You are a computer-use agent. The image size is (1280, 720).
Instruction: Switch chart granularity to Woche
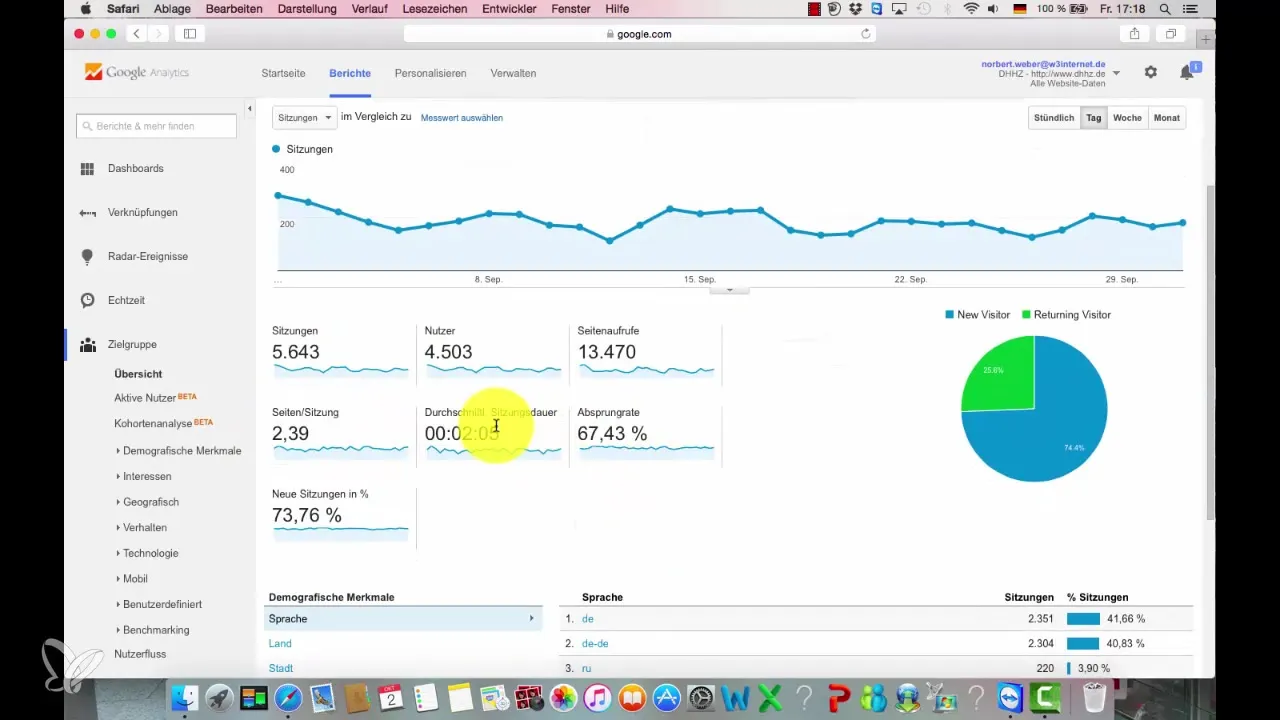[x=1127, y=118]
